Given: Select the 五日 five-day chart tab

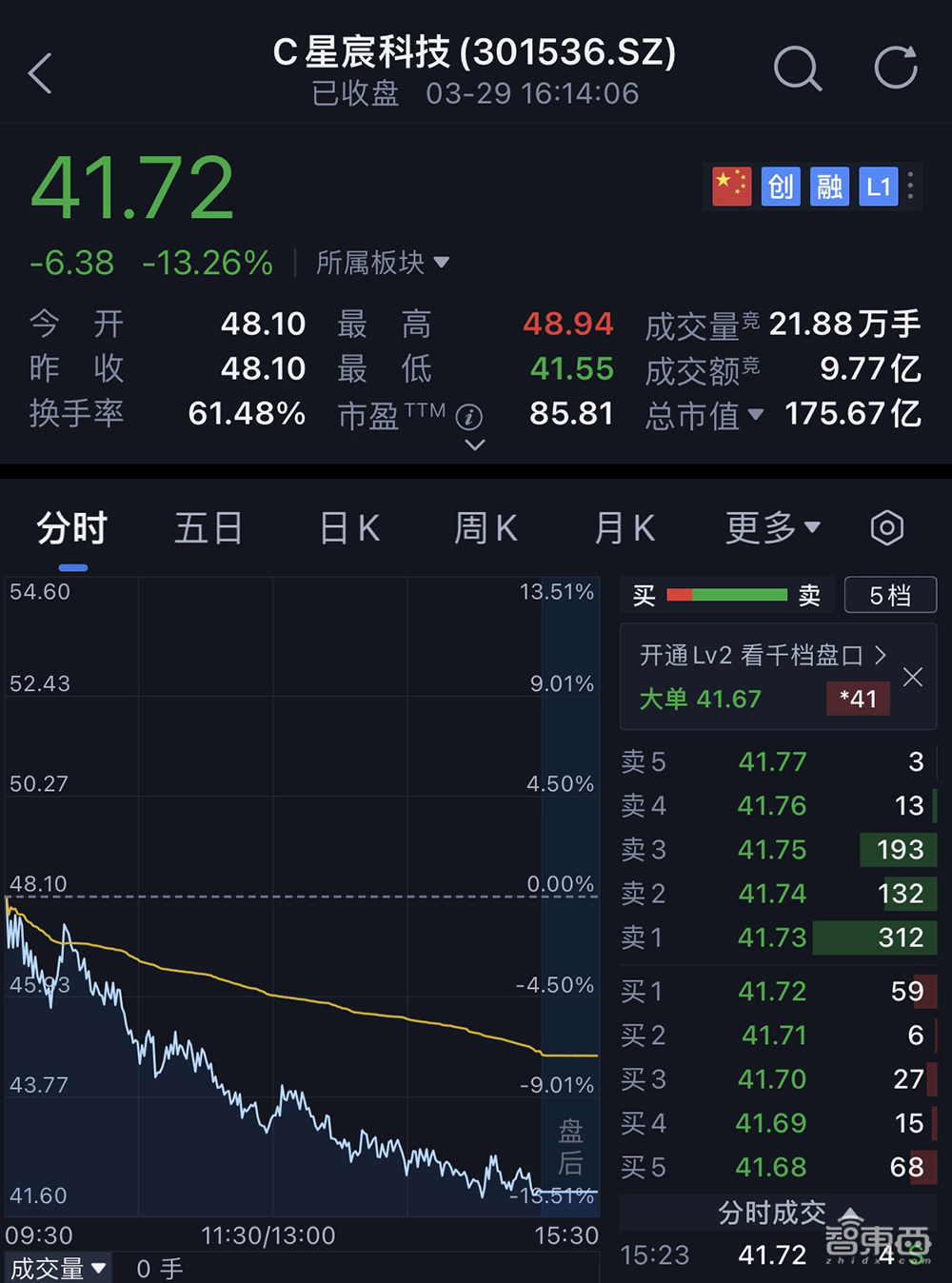Looking at the screenshot, I should (208, 527).
